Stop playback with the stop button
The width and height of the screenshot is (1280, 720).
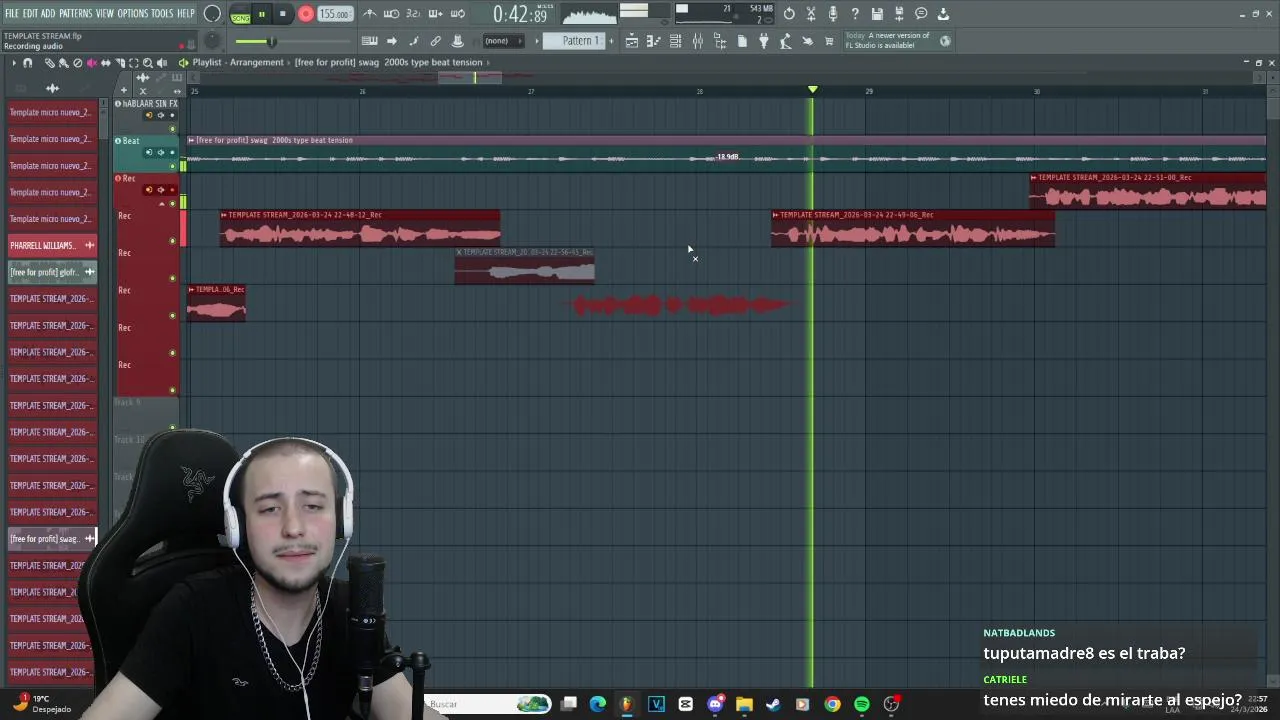tap(283, 14)
